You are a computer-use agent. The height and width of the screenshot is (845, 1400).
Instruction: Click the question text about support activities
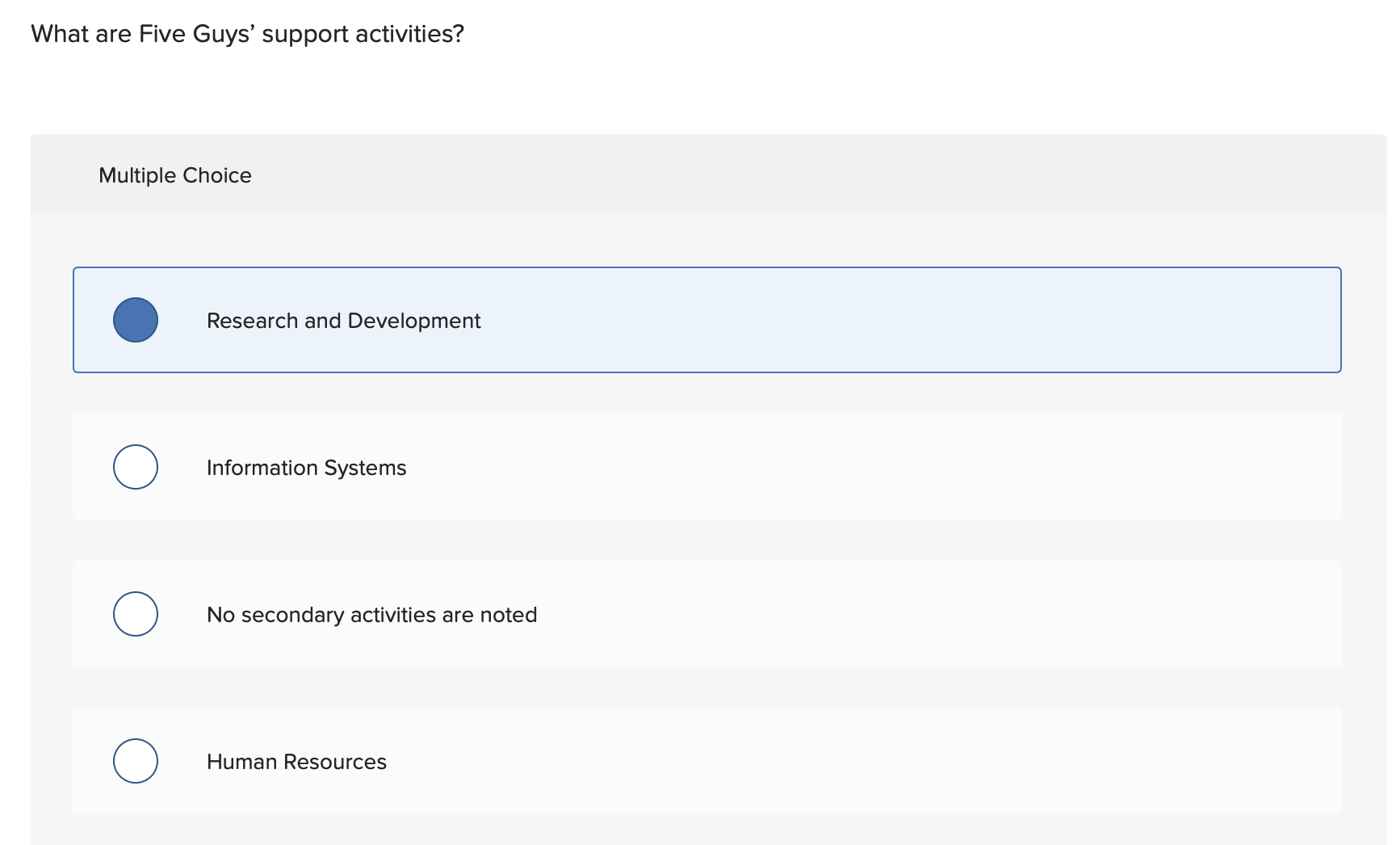click(x=247, y=33)
